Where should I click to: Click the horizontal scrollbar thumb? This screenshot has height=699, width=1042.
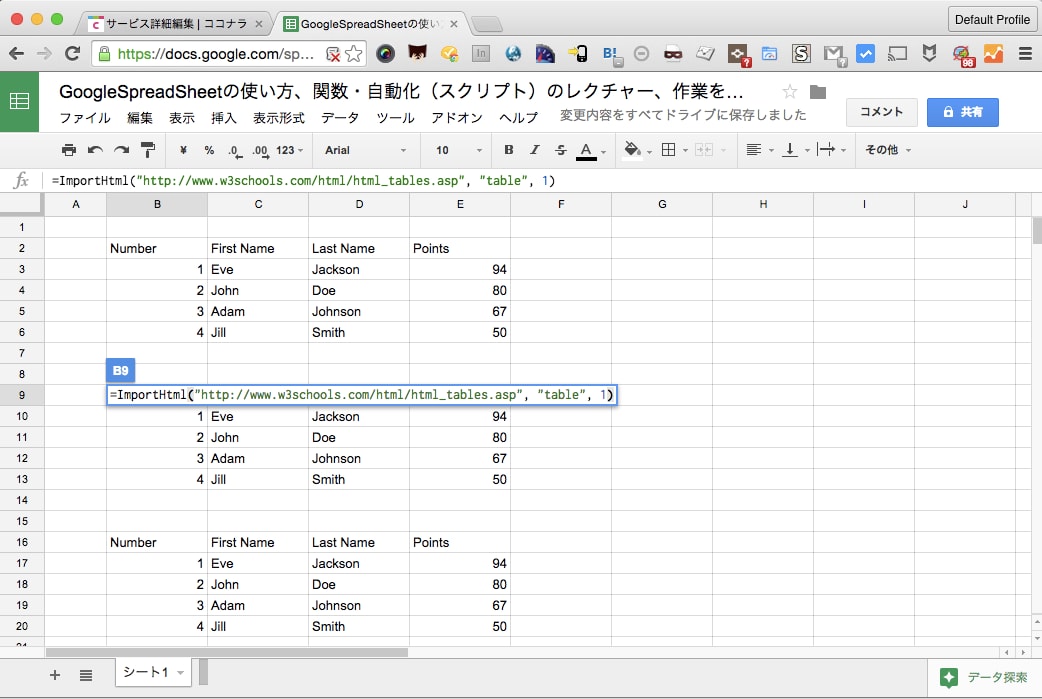pyautogui.click(x=227, y=652)
